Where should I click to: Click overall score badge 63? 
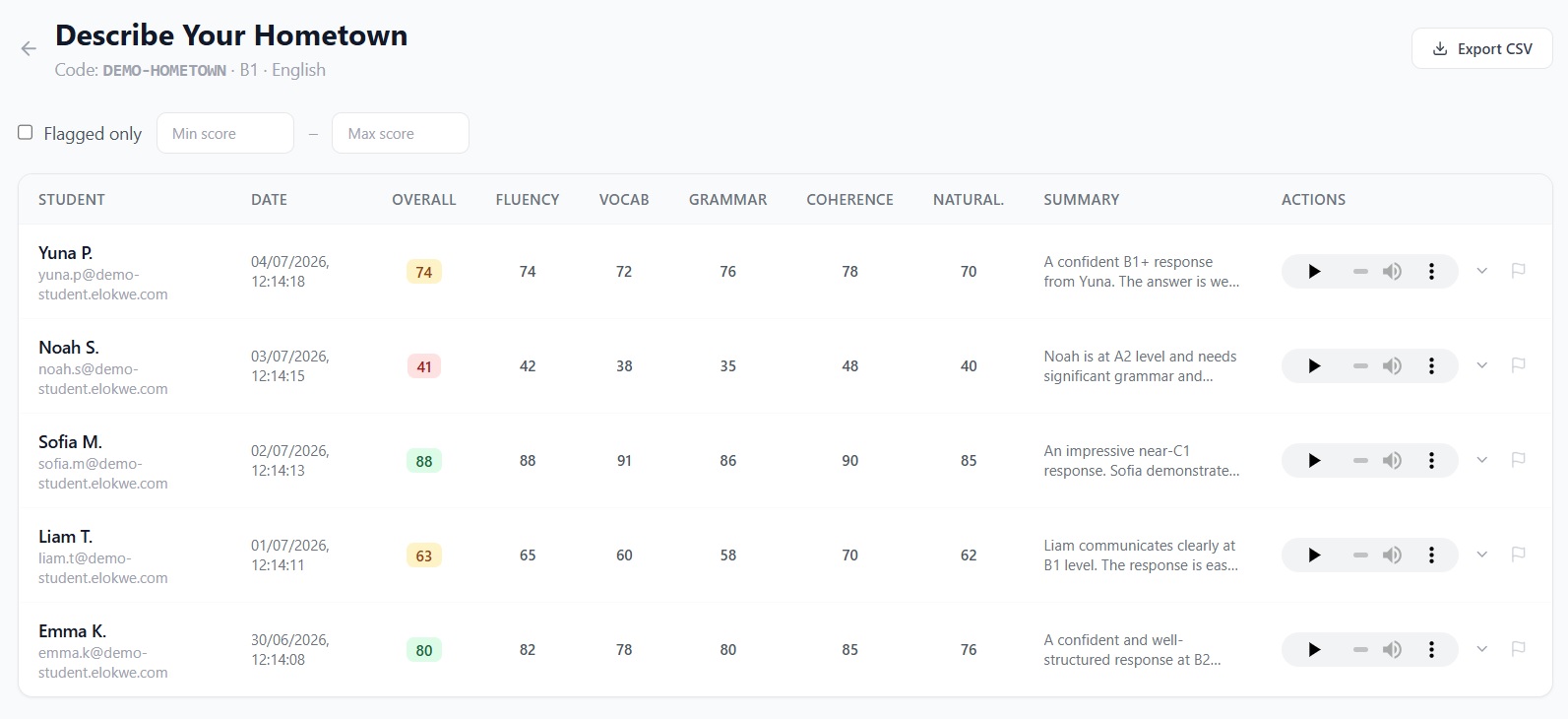pyautogui.click(x=424, y=556)
